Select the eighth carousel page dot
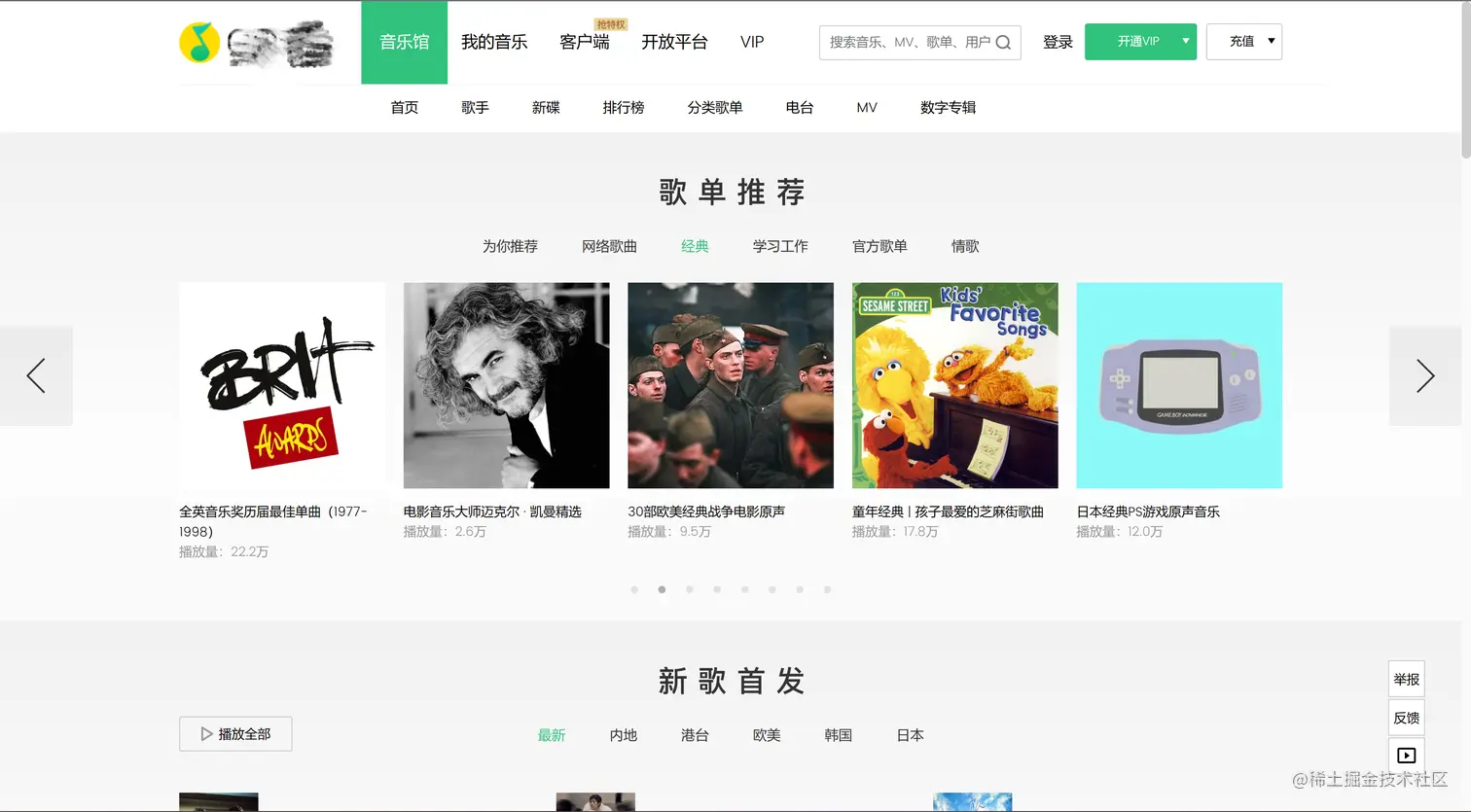Image resolution: width=1471 pixels, height=812 pixels. coord(827,589)
